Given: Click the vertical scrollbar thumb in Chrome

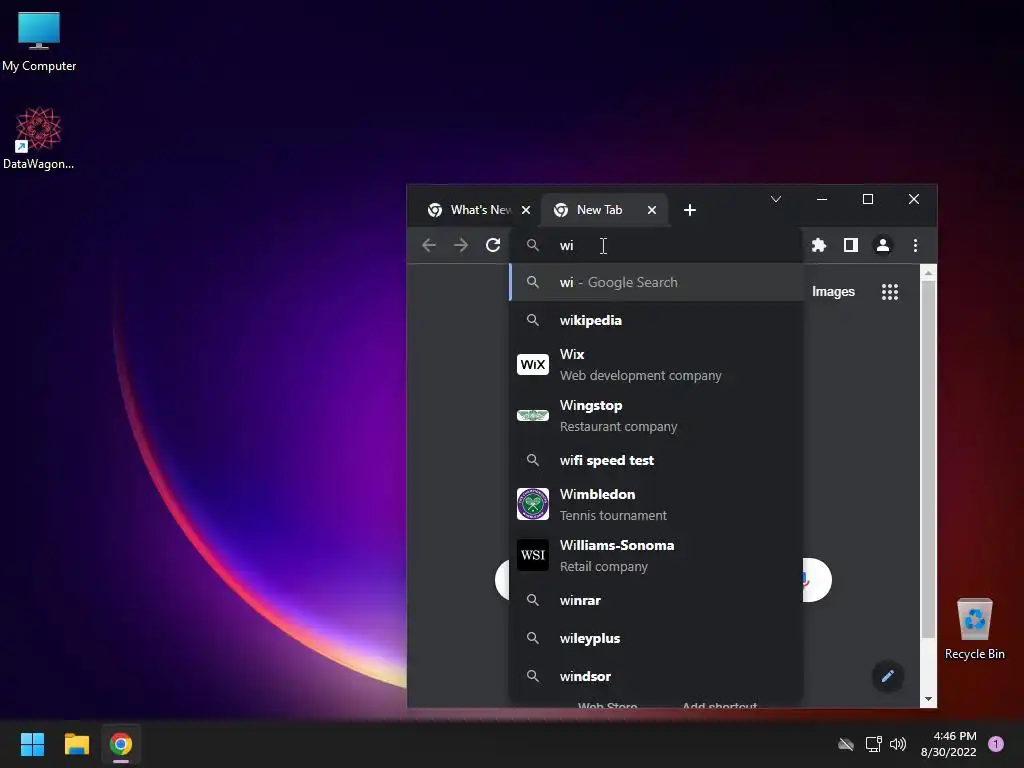Looking at the screenshot, I should point(928,458).
